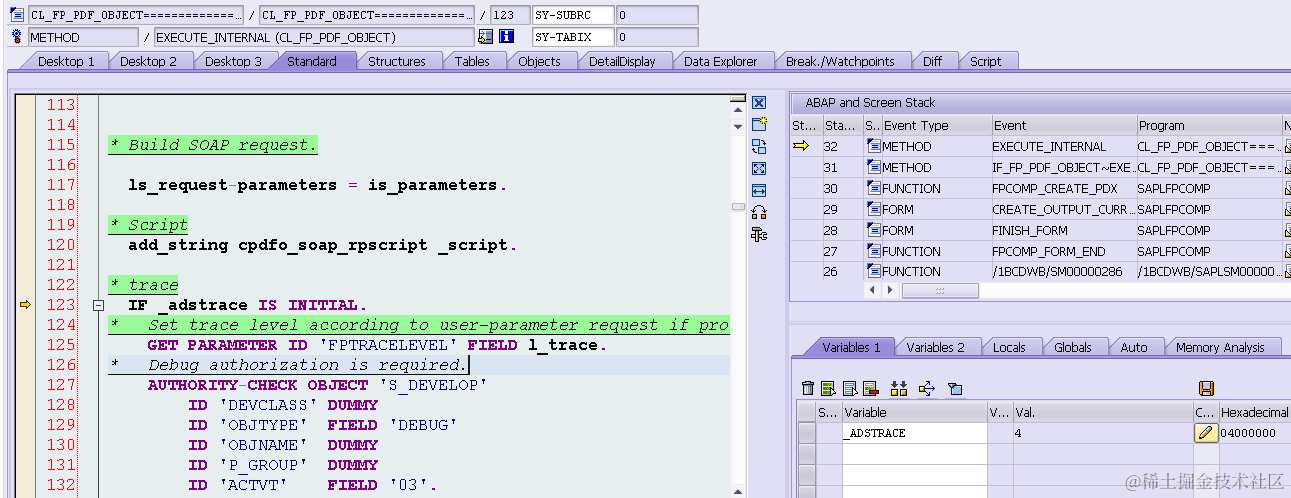Click the /1BCDWB/SM00000286 event cell

click(x=1063, y=271)
